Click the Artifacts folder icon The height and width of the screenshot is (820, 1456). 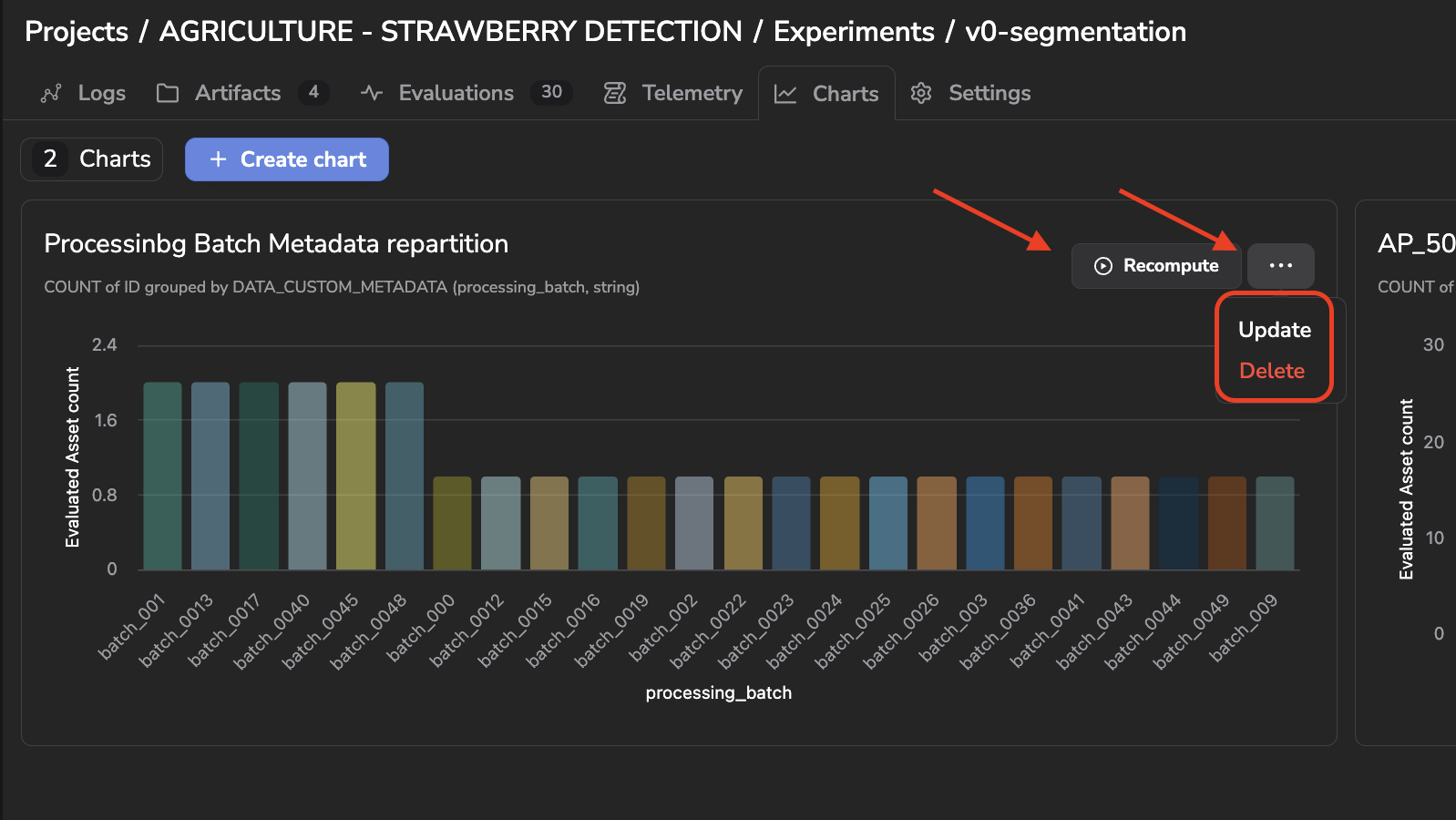point(168,93)
